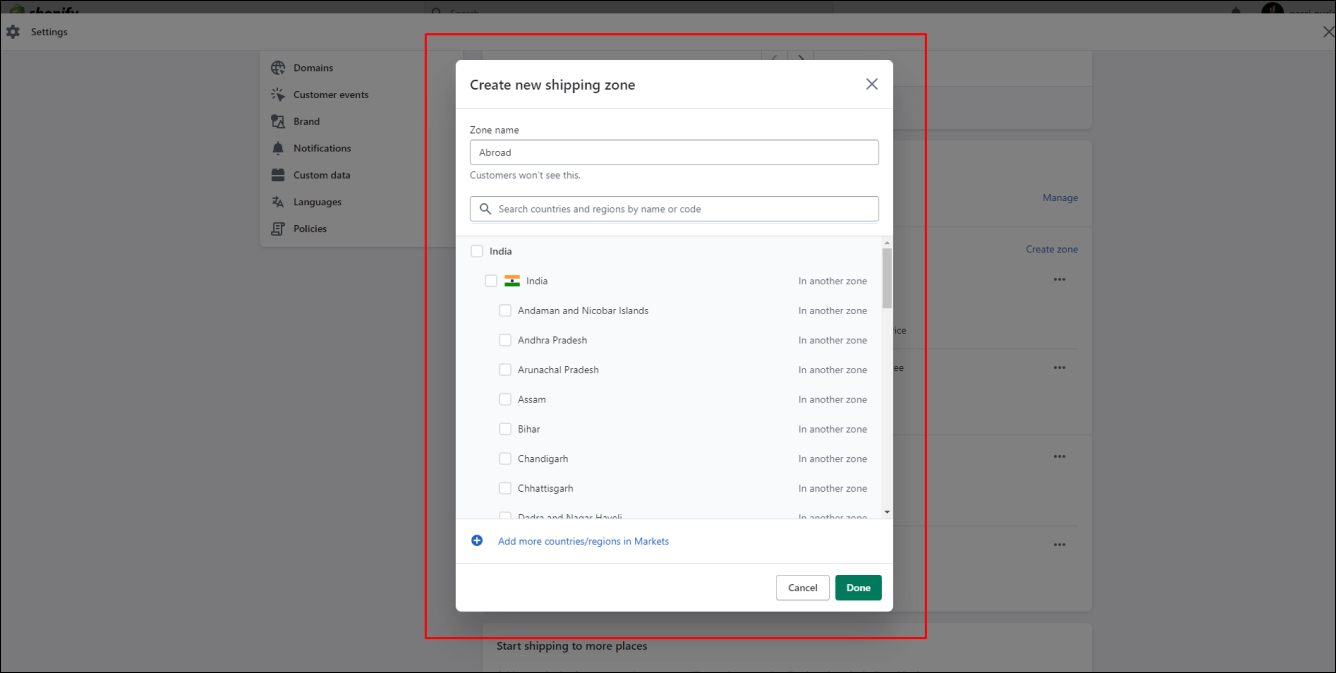The width and height of the screenshot is (1336, 673).
Task: Click the blue plus icon for Markets
Action: coord(477,541)
